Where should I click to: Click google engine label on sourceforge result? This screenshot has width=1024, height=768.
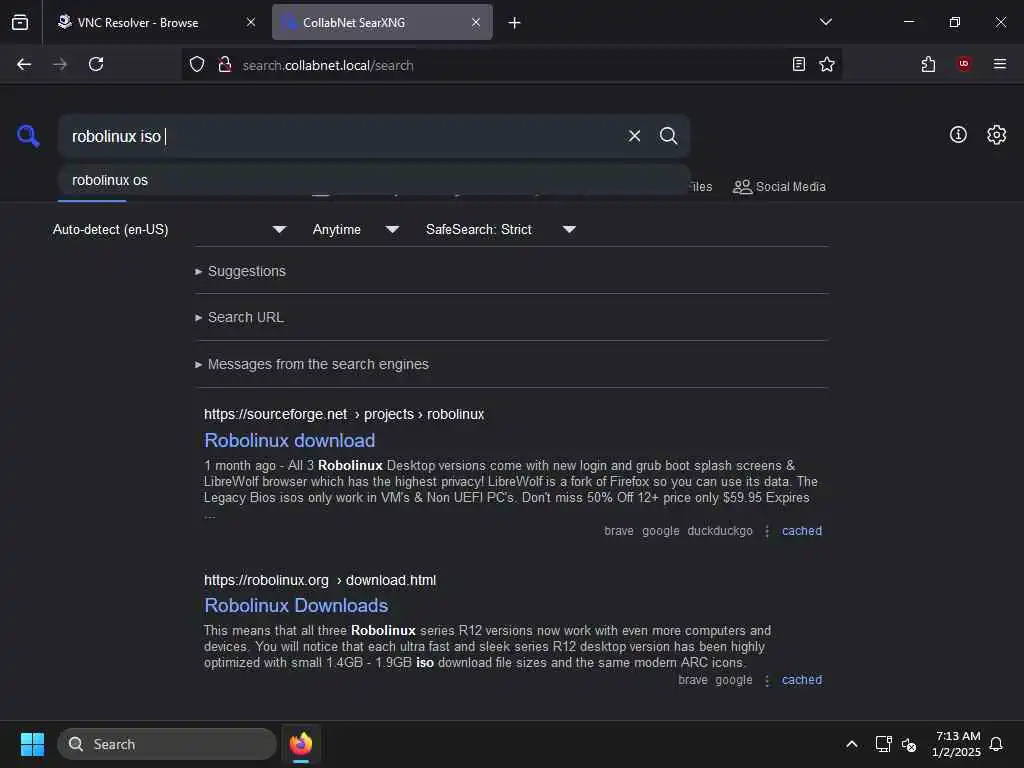click(x=660, y=531)
